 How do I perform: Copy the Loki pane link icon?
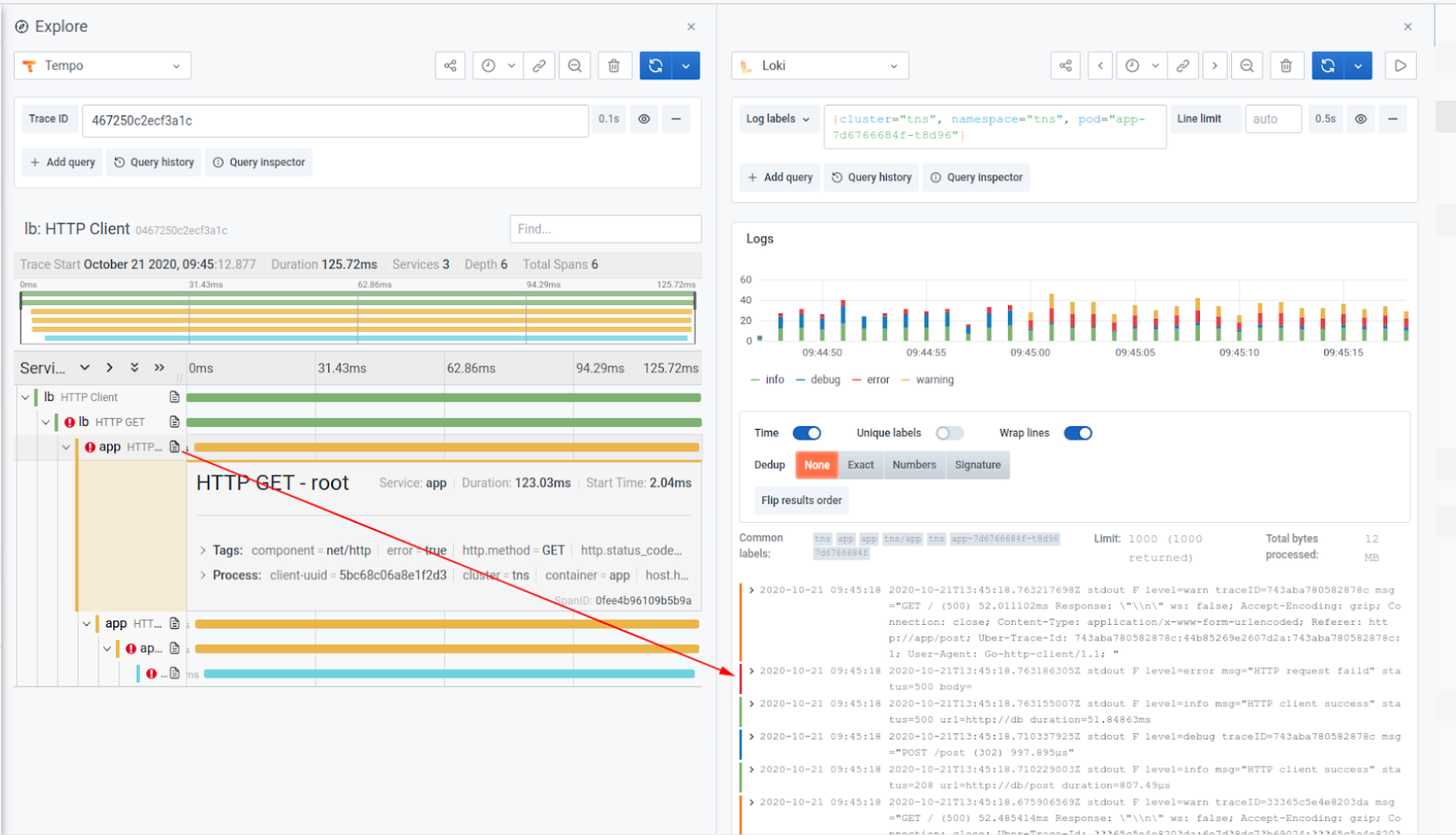(1183, 65)
